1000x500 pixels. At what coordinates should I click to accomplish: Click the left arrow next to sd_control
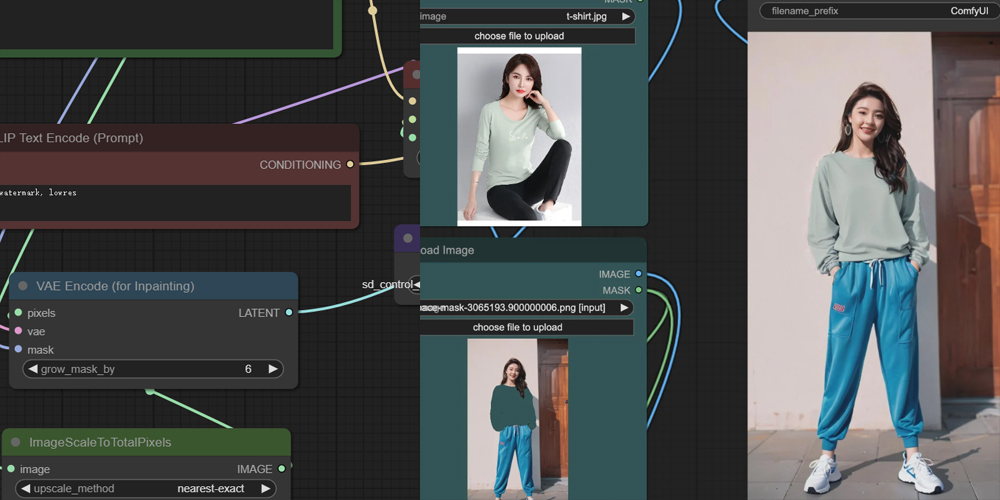[x=416, y=284]
